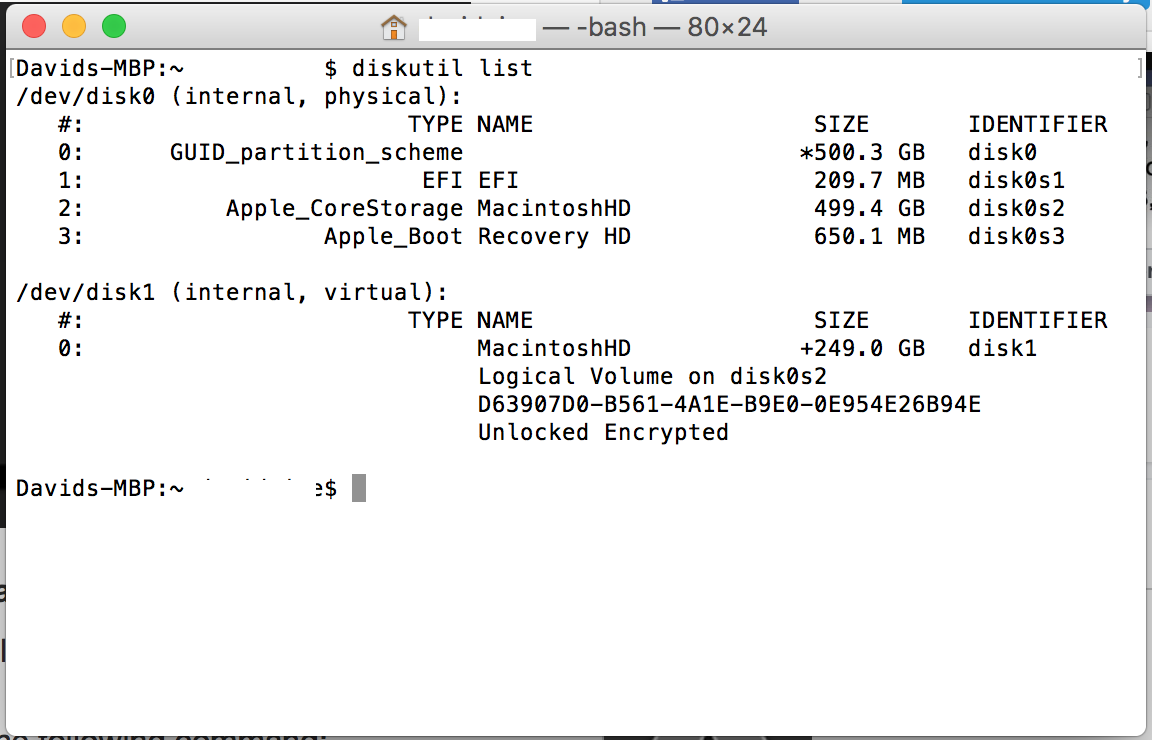Click the Apple_CoreStorage type entry
This screenshot has width=1152, height=740.
pyautogui.click(x=344, y=209)
